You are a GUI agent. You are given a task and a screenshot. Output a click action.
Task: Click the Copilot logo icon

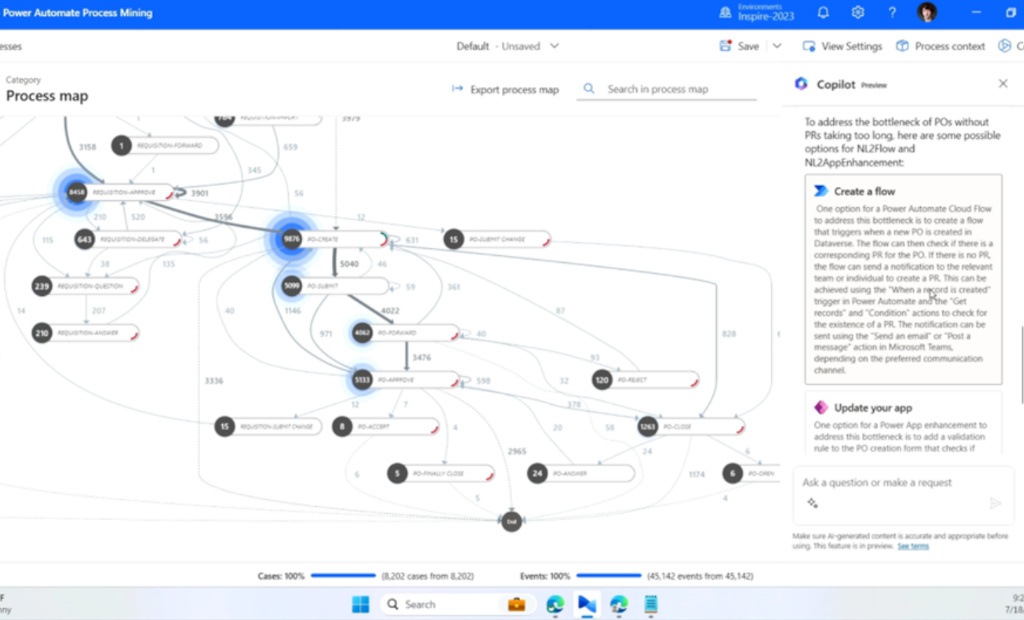point(801,84)
